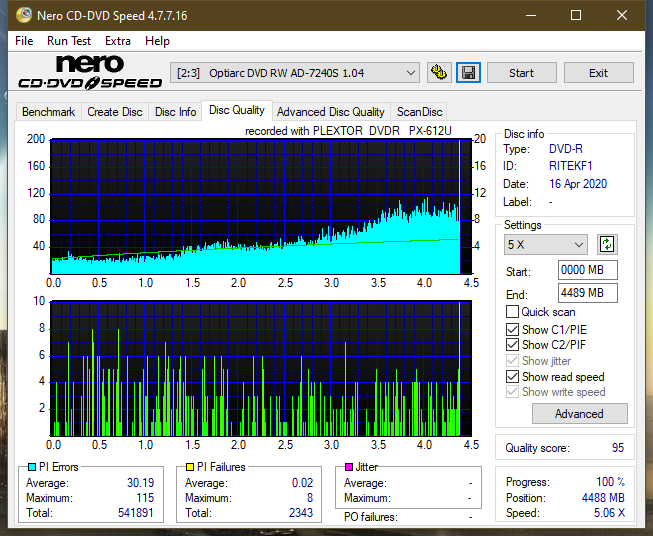Click the PO failures label
This screenshot has height=536, width=653.
click(x=371, y=517)
